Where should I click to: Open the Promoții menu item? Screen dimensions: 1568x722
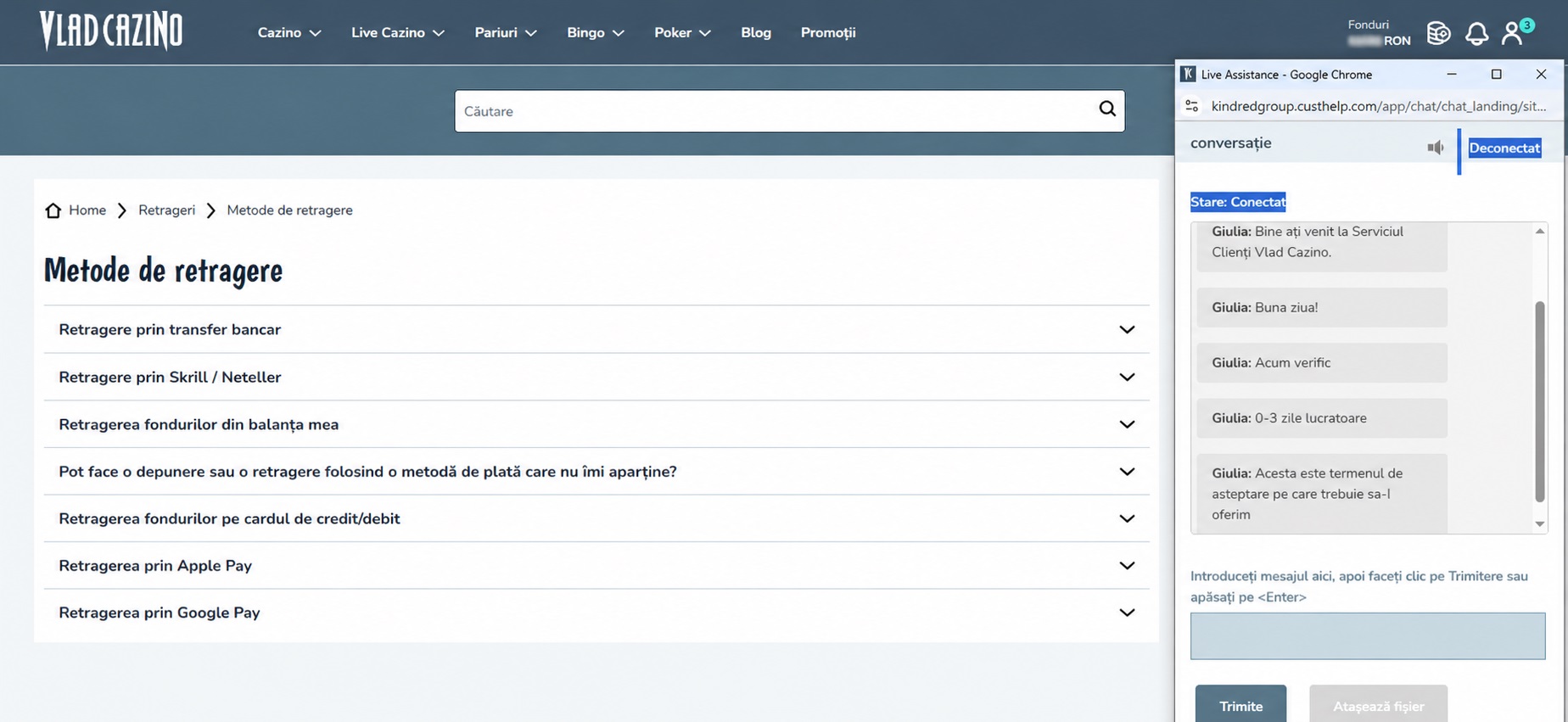(828, 32)
